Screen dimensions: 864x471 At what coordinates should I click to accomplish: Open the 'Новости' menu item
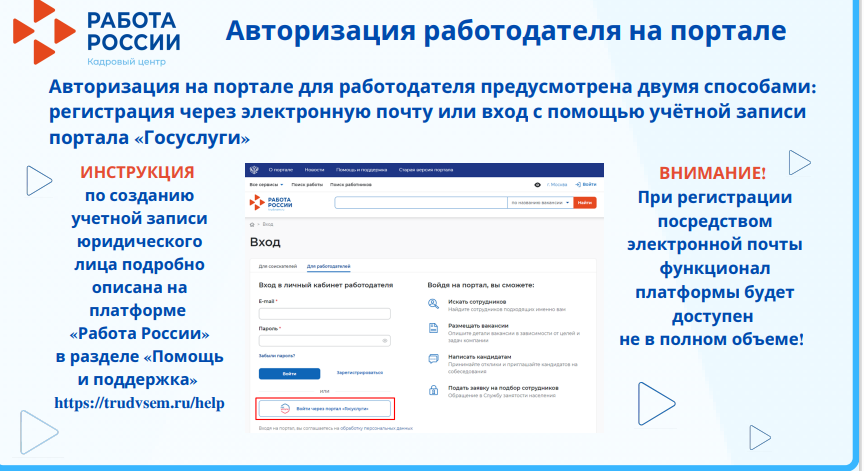pyautogui.click(x=314, y=170)
